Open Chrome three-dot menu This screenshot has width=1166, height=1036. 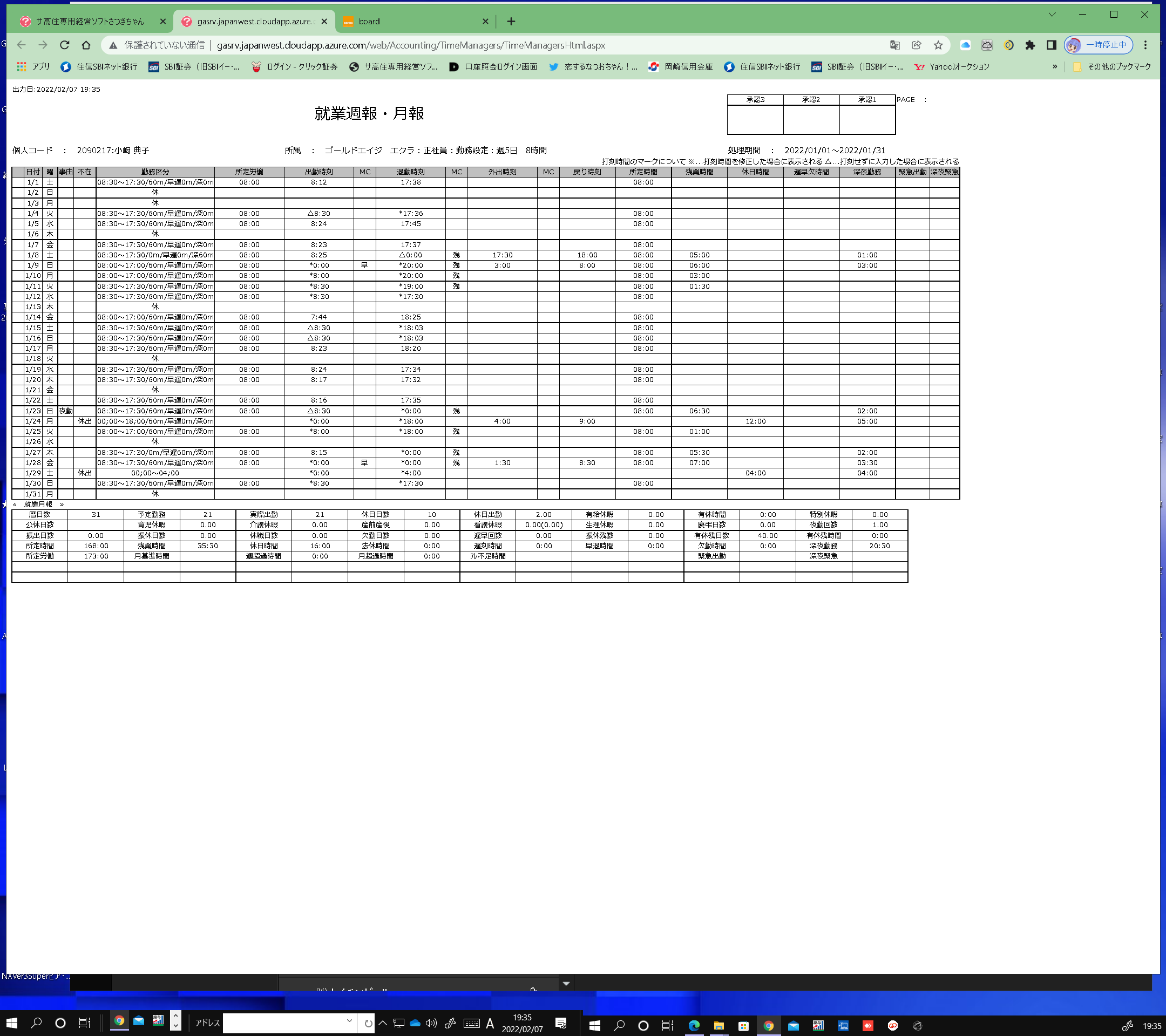tap(1145, 45)
